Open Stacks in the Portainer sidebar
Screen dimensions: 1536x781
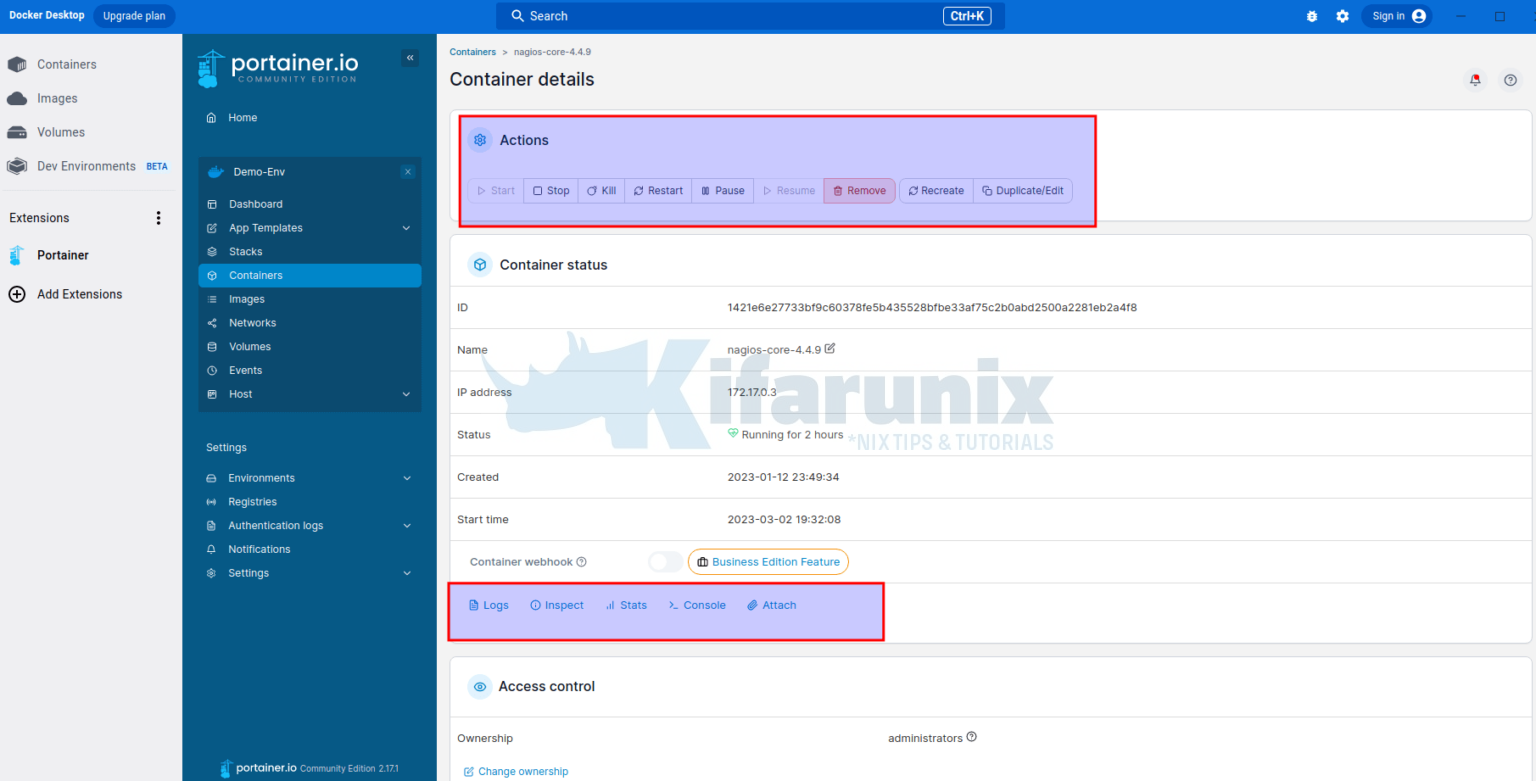245,252
